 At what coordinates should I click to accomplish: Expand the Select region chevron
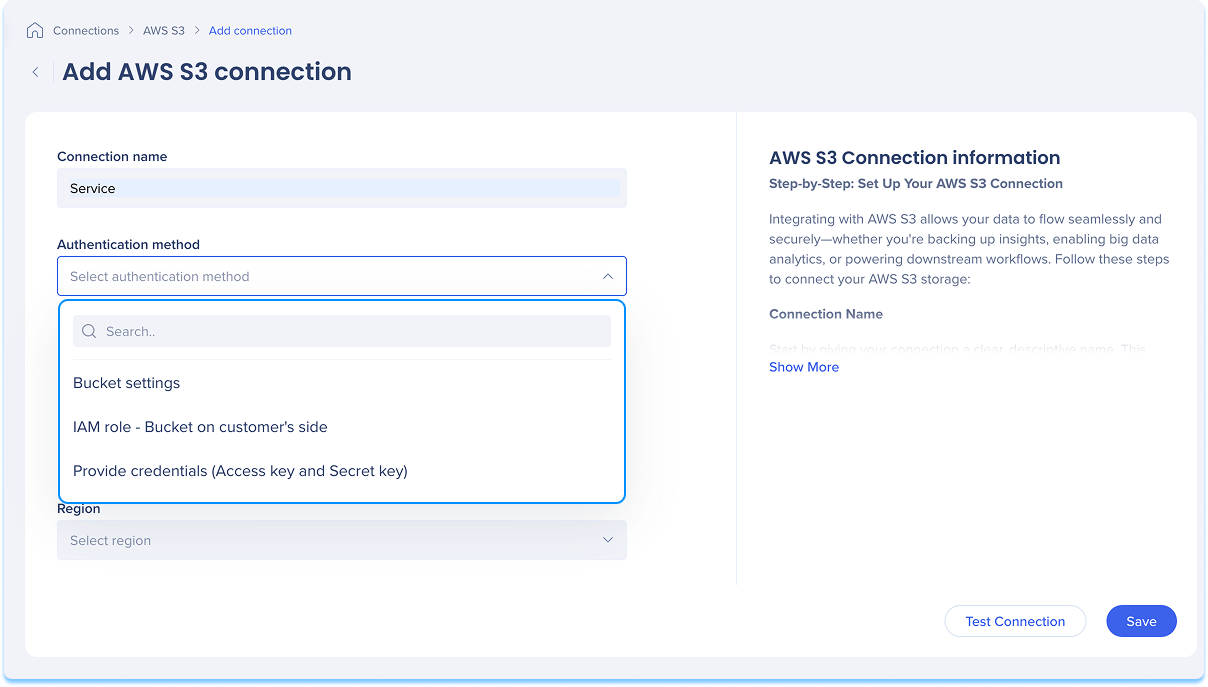(x=607, y=540)
